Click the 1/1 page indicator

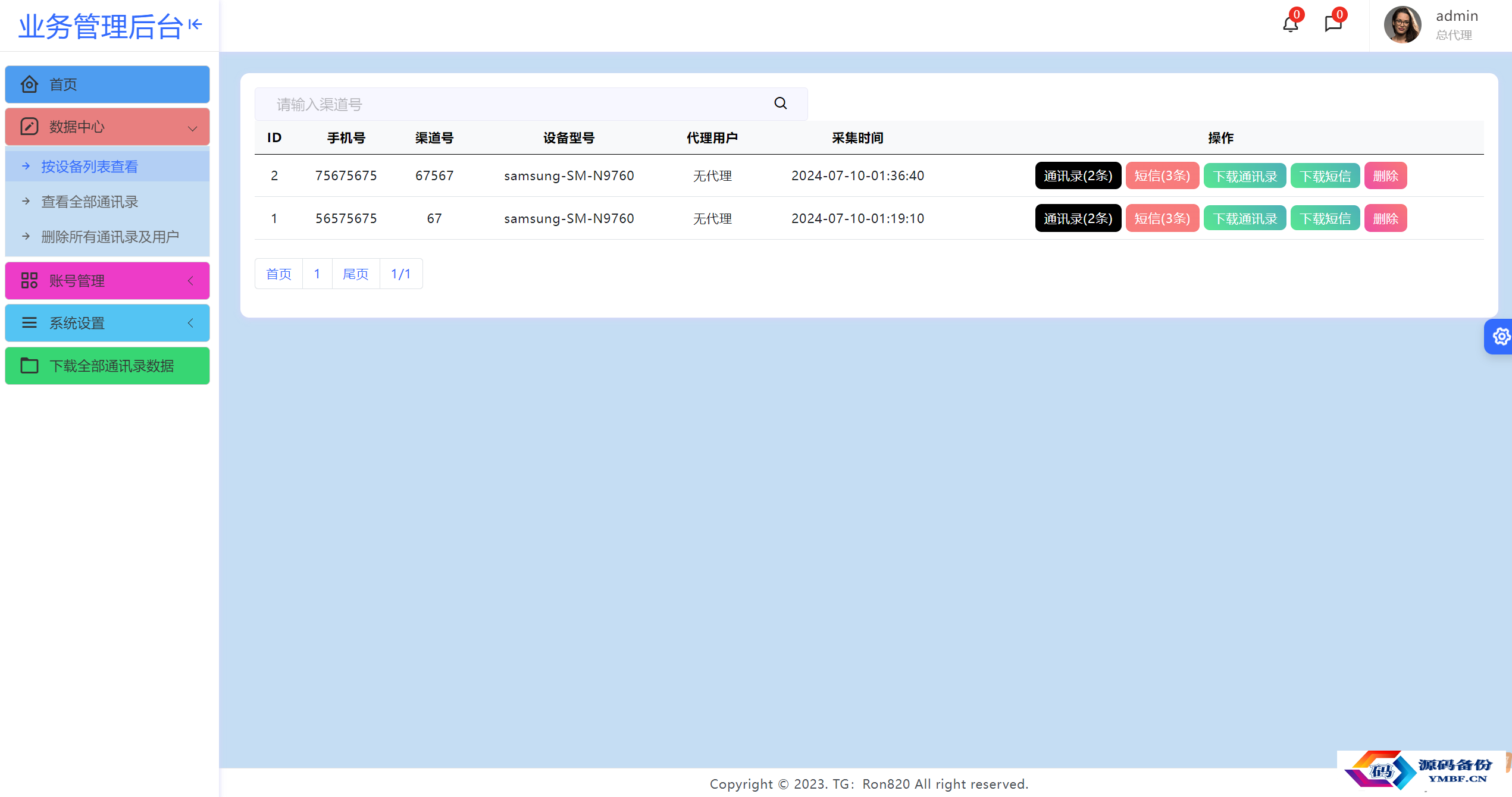tap(401, 274)
